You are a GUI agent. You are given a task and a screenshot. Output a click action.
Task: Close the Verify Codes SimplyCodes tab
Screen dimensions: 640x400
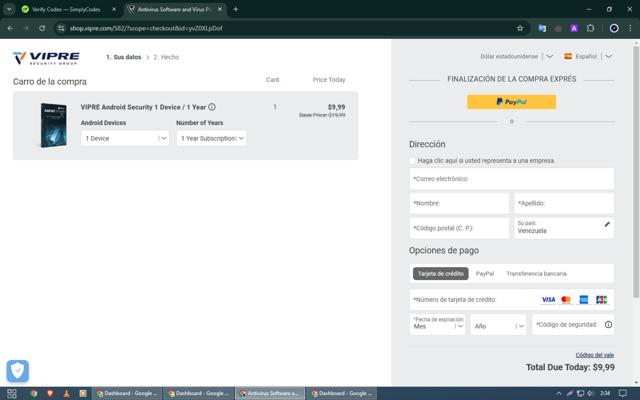point(114,9)
